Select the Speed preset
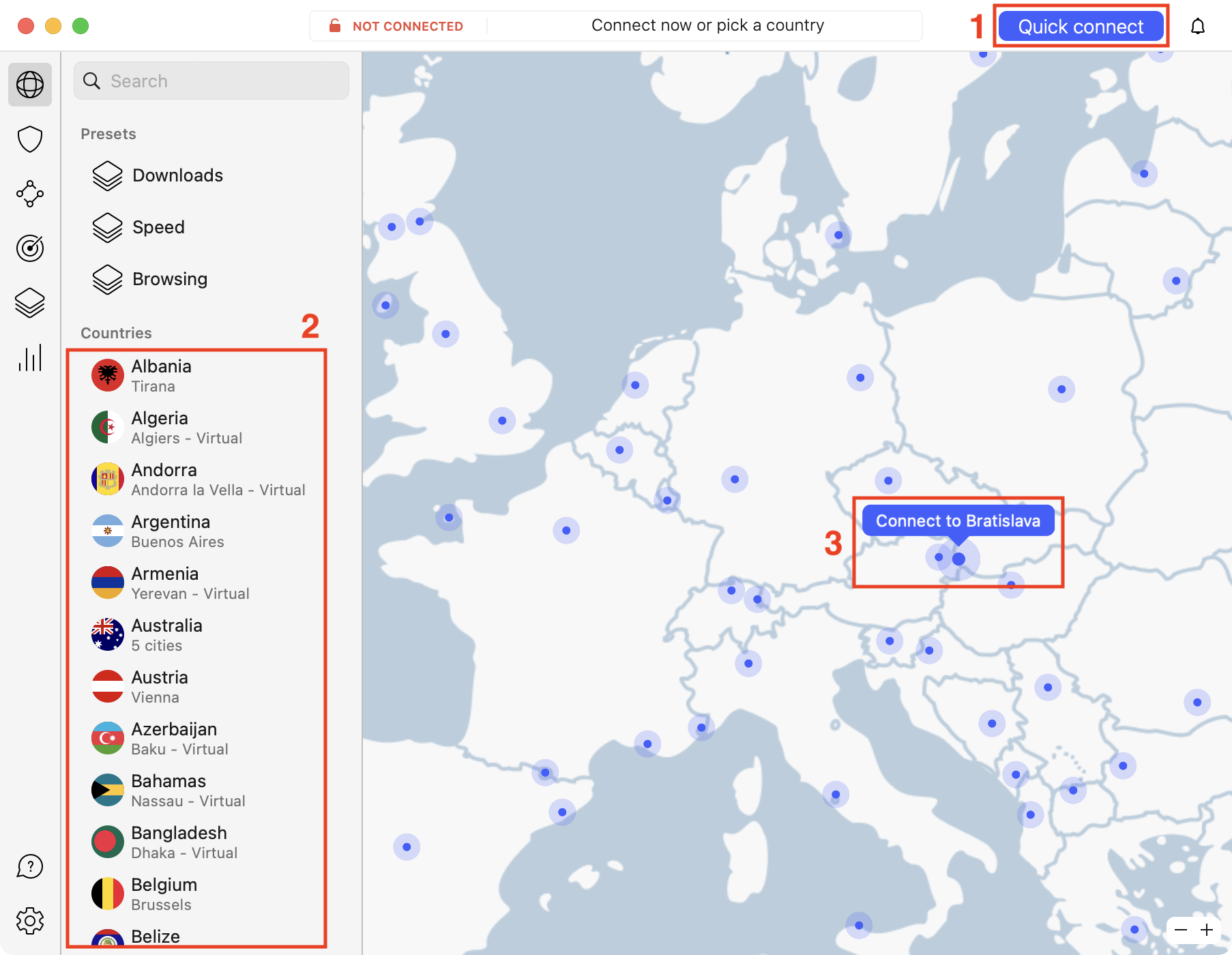 (158, 227)
